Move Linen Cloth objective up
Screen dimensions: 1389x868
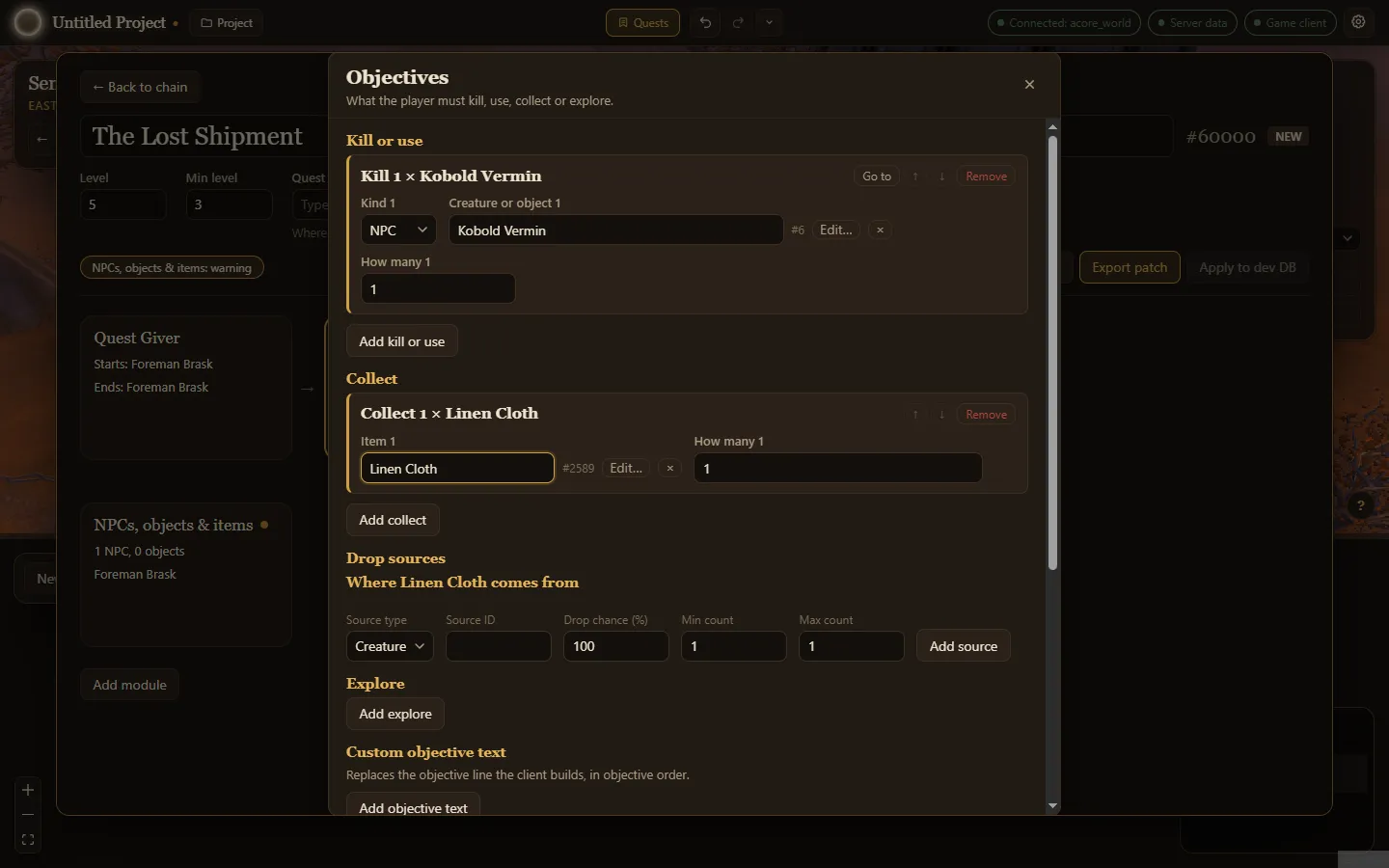[915, 415]
